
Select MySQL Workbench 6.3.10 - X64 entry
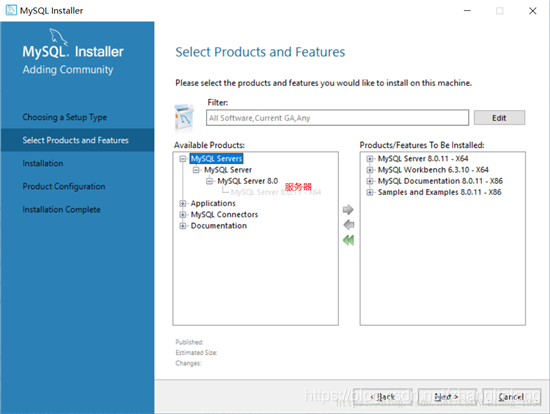[x=433, y=170]
